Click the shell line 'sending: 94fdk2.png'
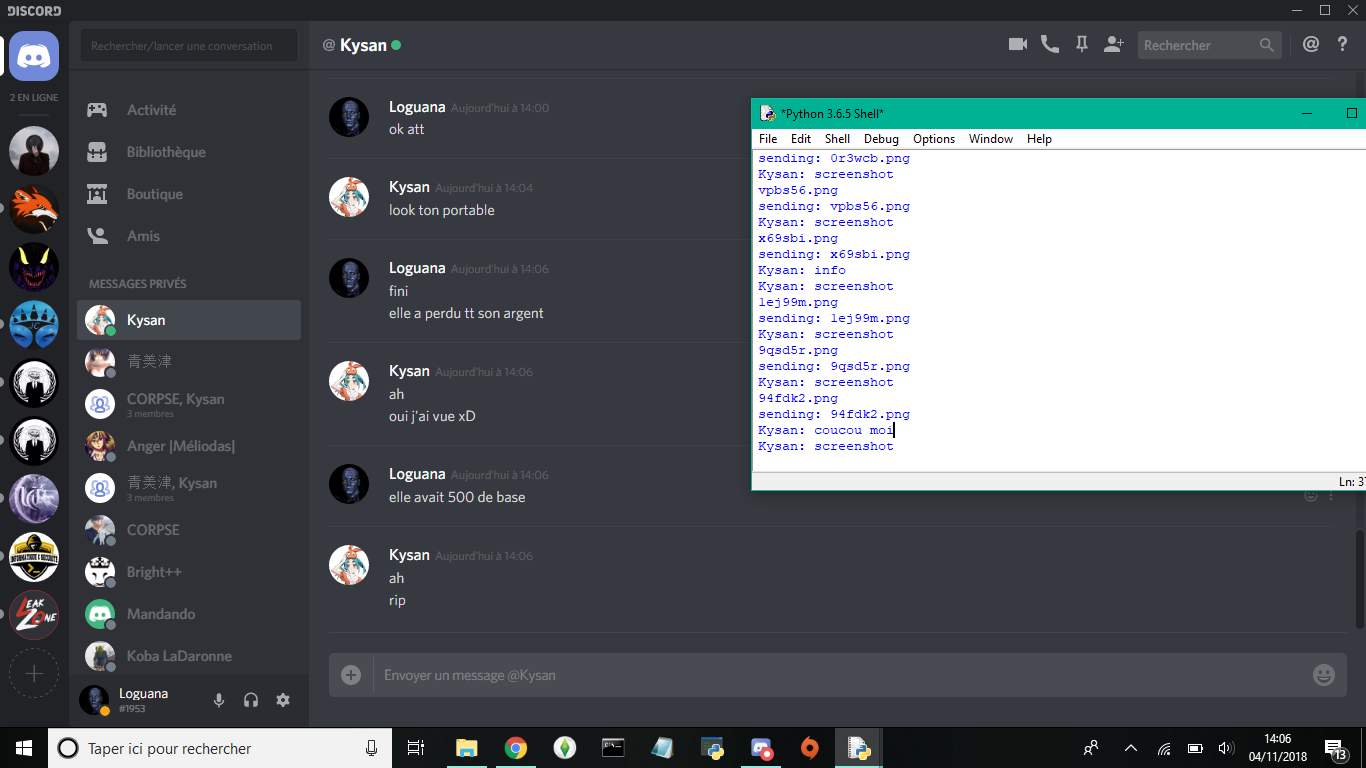Image resolution: width=1366 pixels, height=768 pixels. point(834,414)
